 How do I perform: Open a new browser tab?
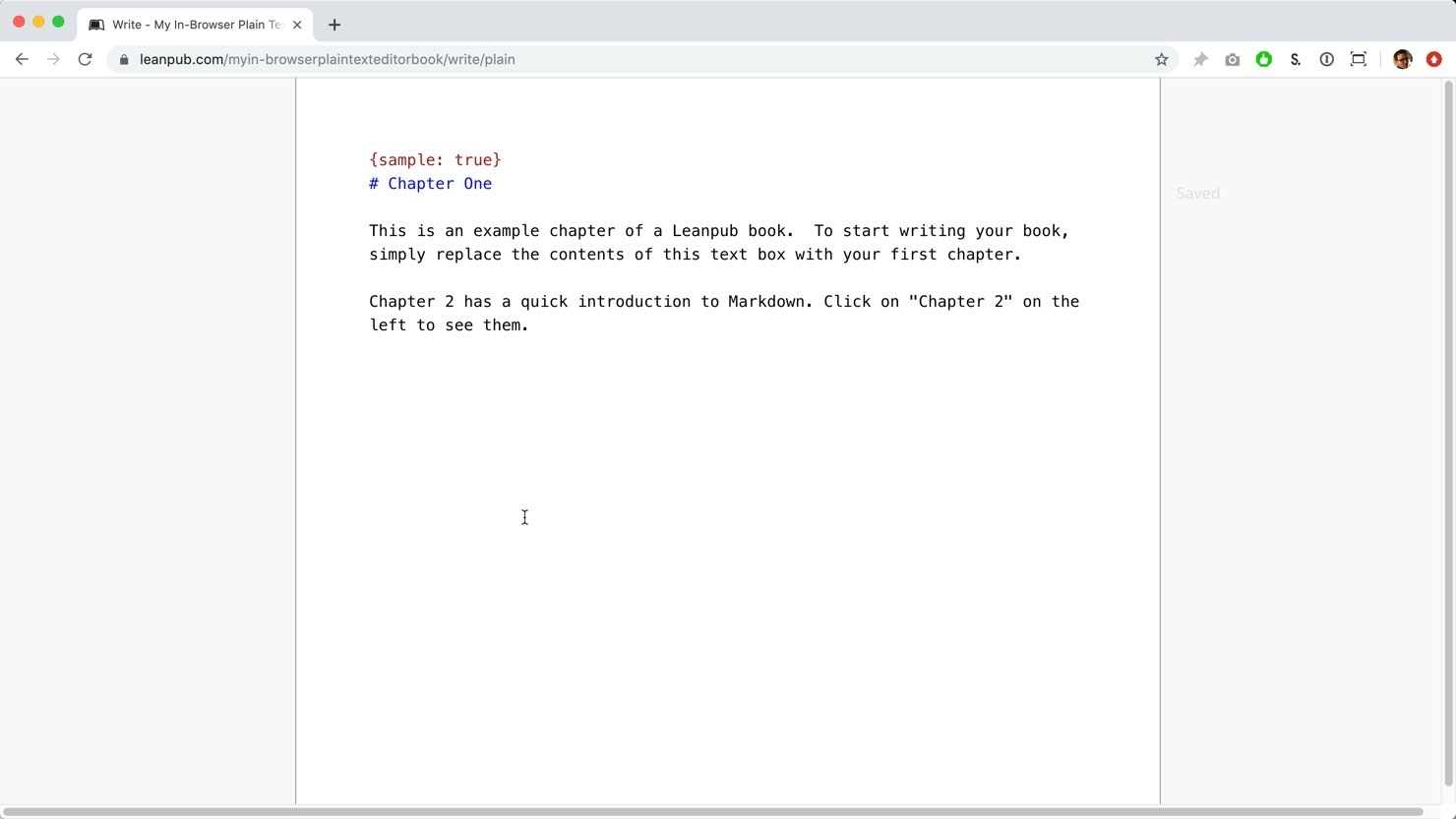tap(334, 25)
